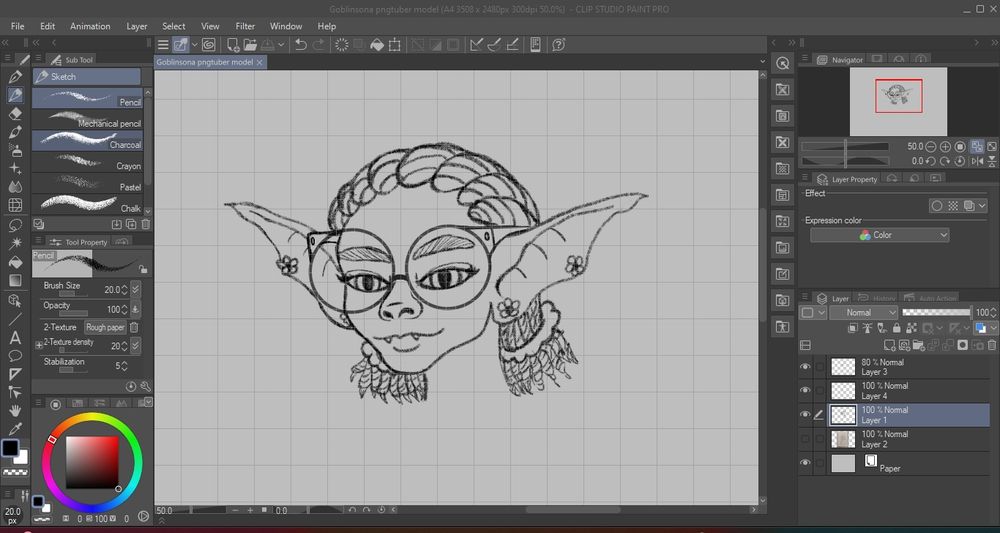Choose the Hand move tool
Screen dimensions: 1000x533
[x=15, y=410]
